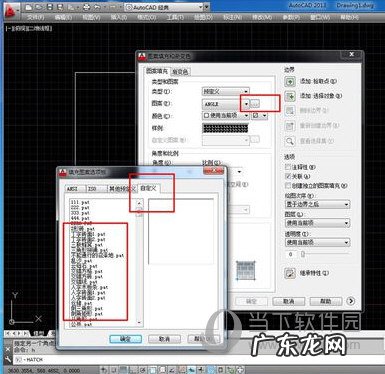Toggle the 创建独立的图案填充 checkbox
385x374 pixels.
(288, 185)
